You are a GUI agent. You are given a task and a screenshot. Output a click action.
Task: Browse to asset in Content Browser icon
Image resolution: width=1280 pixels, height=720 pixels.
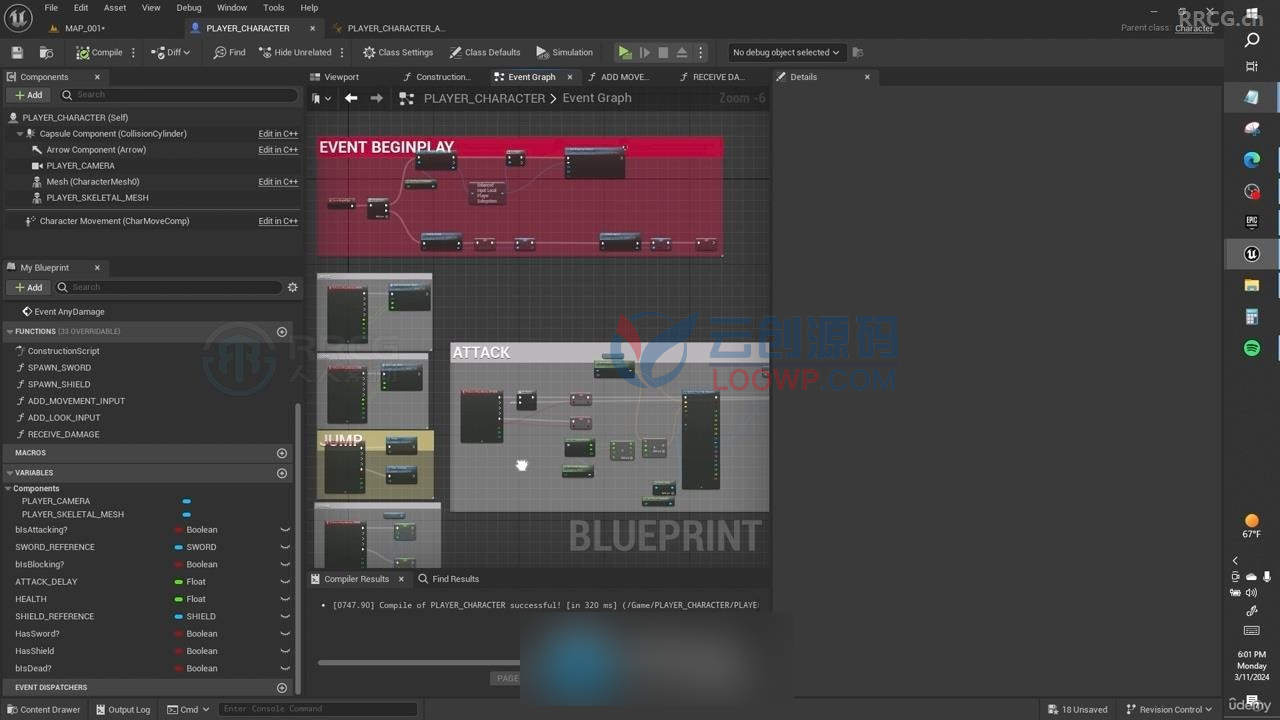tap(46, 52)
